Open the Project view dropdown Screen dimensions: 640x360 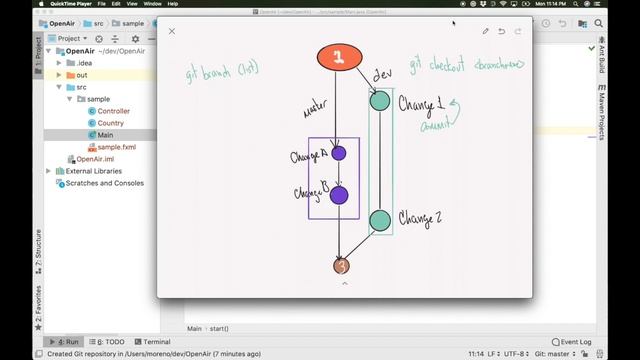tap(68, 38)
